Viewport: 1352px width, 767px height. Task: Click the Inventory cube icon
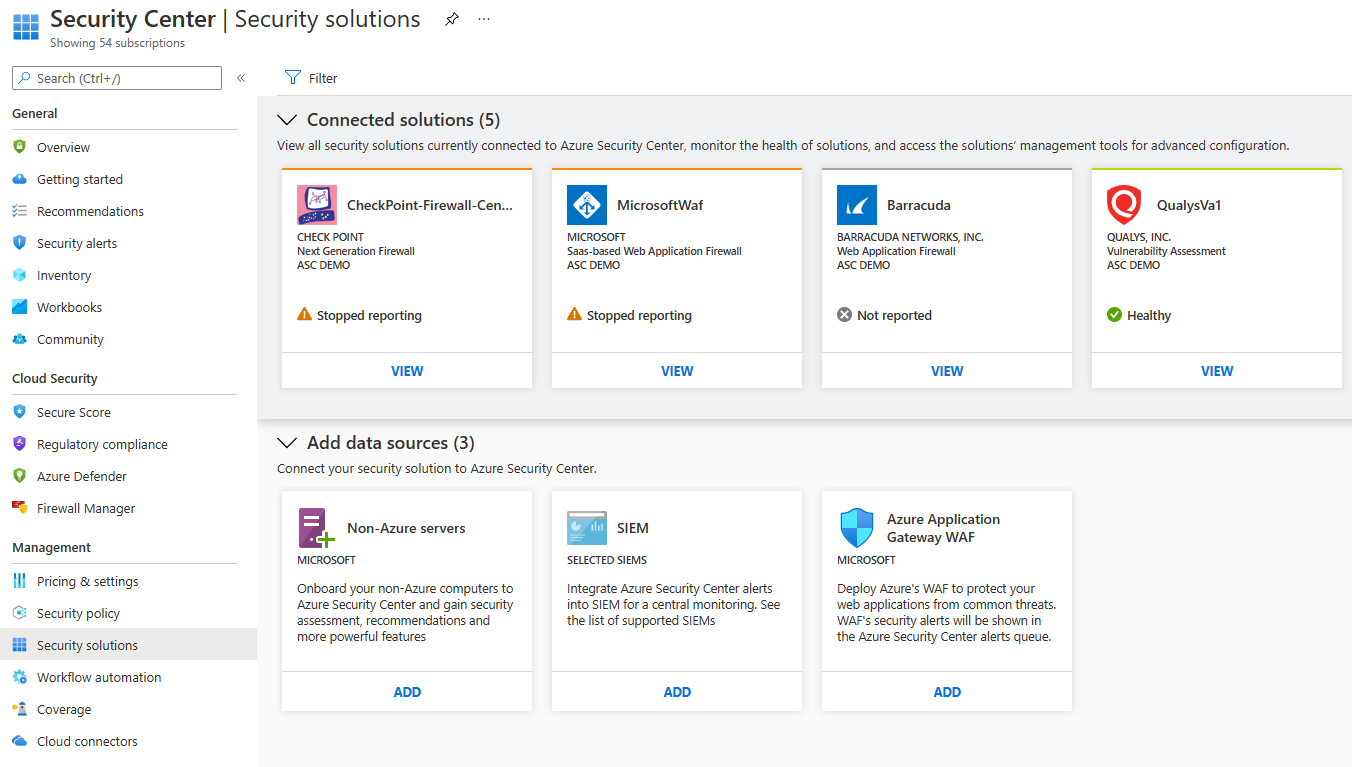coord(19,275)
